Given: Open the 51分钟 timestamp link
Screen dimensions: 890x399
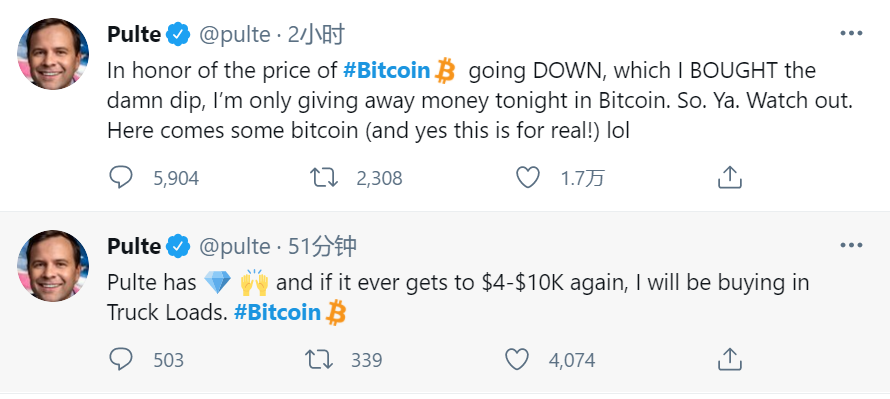Looking at the screenshot, I should 322,246.
